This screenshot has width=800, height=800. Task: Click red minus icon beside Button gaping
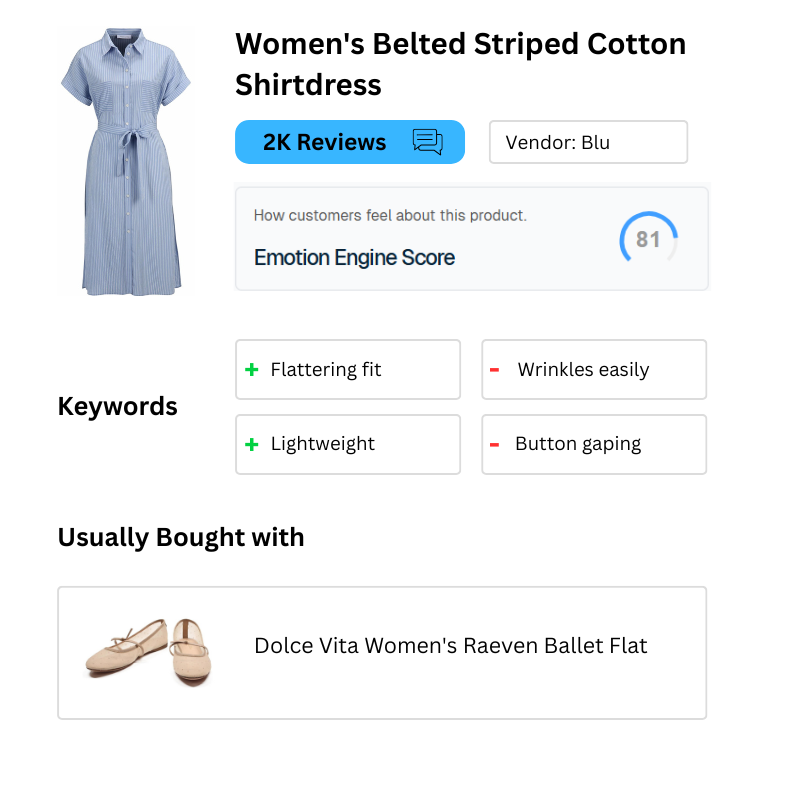pos(494,445)
